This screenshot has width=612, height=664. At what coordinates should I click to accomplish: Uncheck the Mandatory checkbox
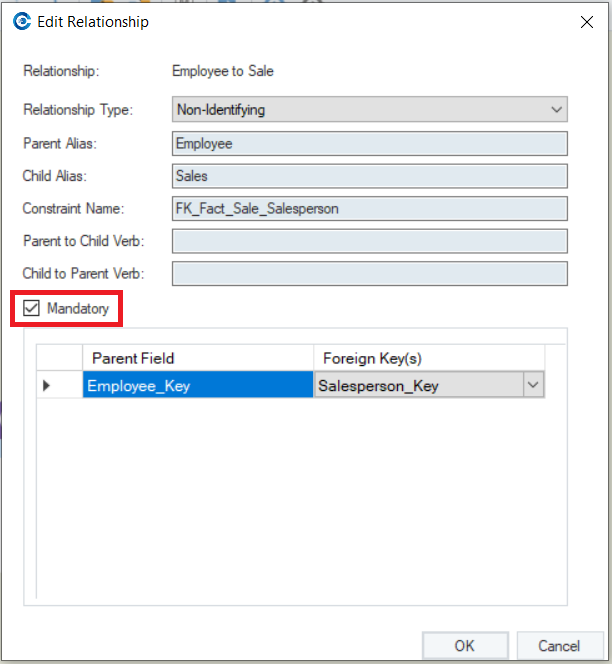click(31, 309)
